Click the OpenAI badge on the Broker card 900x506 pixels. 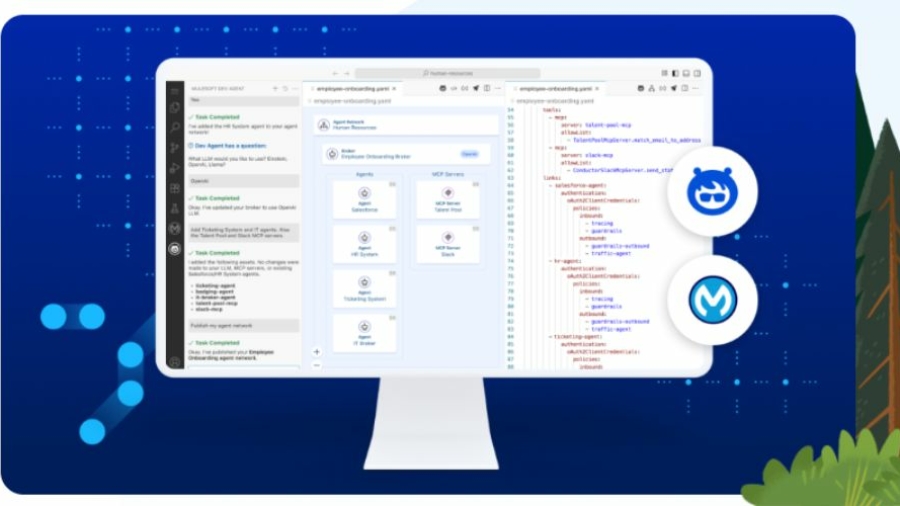point(470,154)
